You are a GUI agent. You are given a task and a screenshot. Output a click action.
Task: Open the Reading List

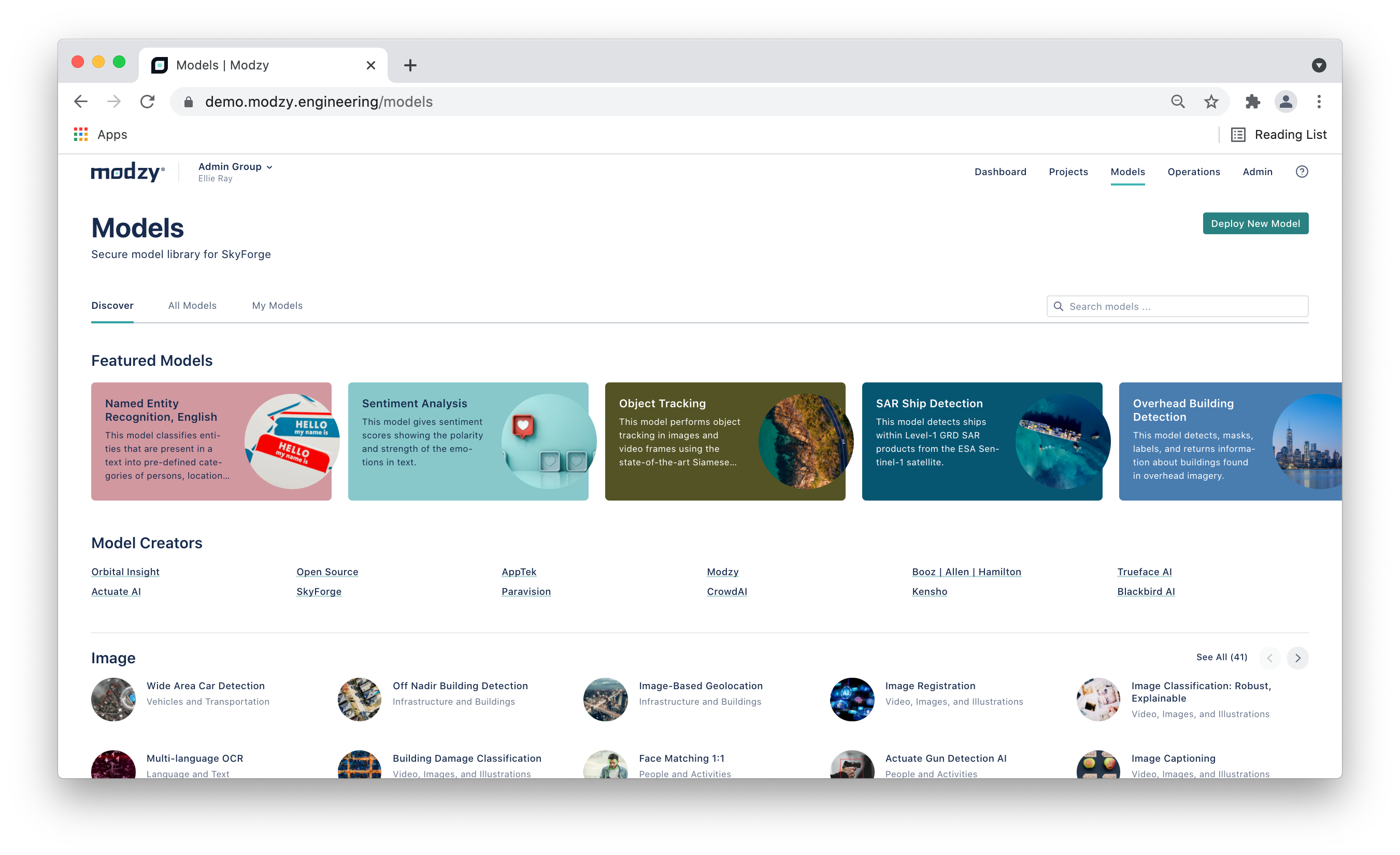[x=1279, y=135]
